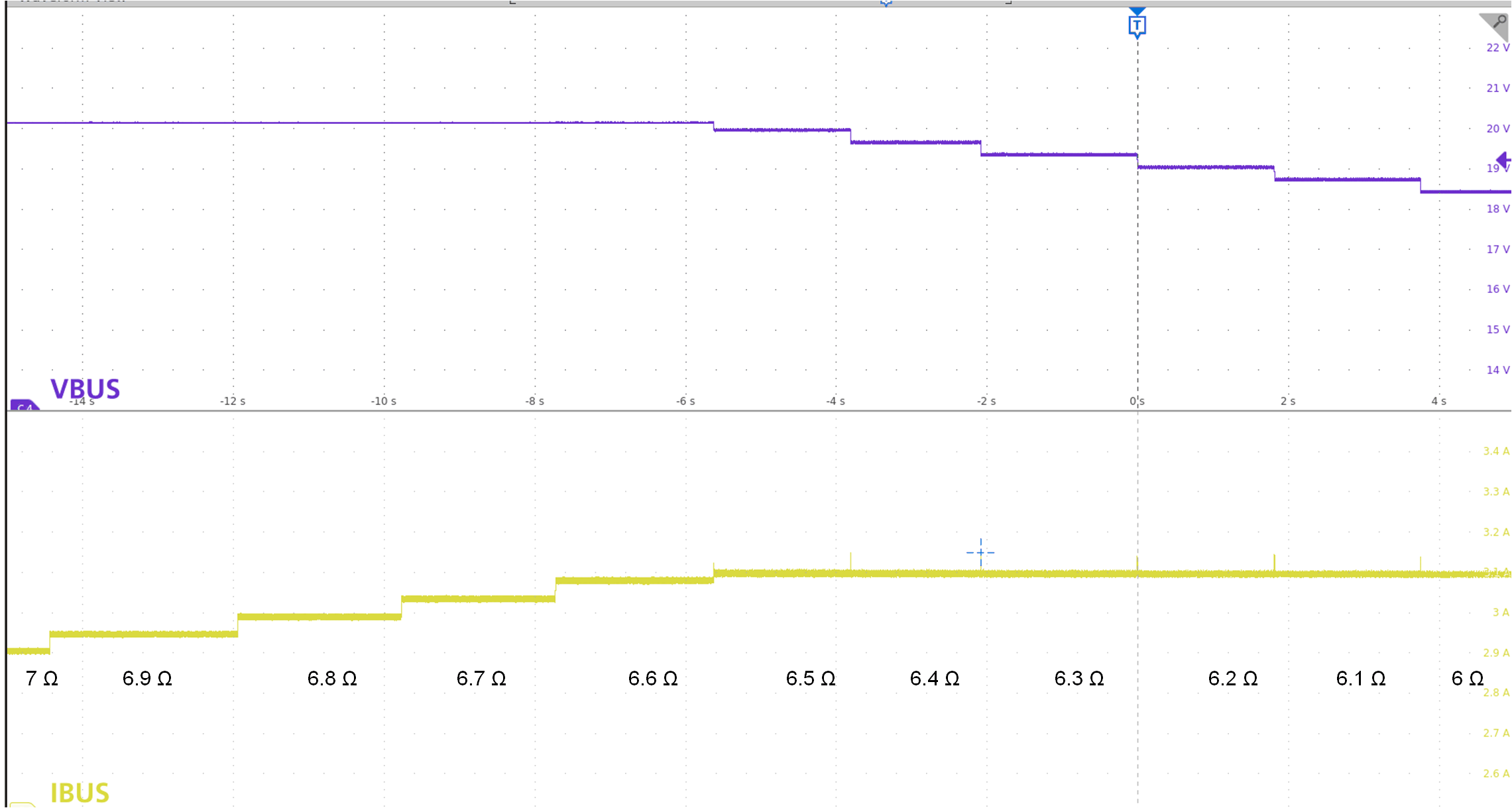Click the -8 s time axis label
The image size is (1512, 808).
coord(534,401)
